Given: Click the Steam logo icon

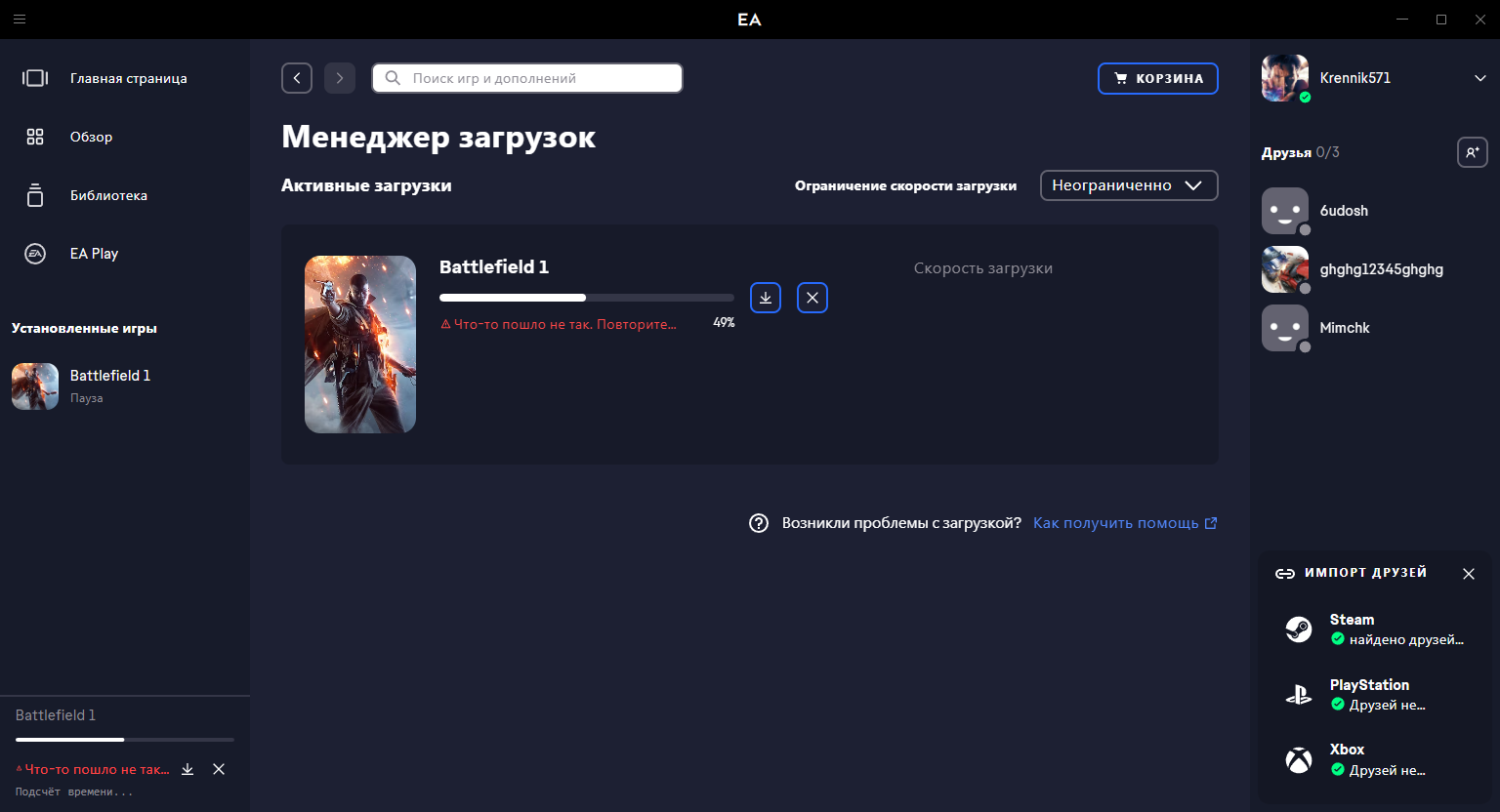Looking at the screenshot, I should pos(1299,629).
